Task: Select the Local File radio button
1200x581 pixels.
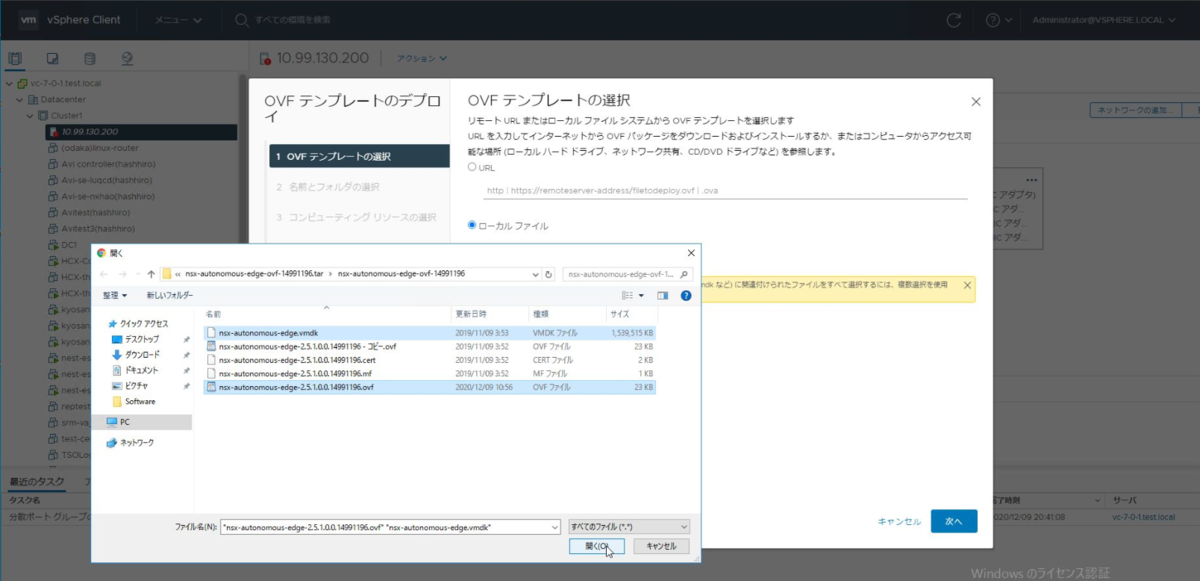Action: click(x=472, y=225)
